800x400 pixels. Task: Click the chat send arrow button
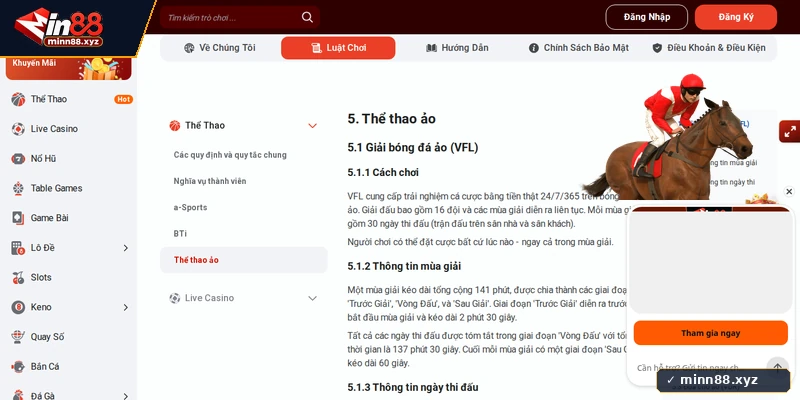coord(778,367)
